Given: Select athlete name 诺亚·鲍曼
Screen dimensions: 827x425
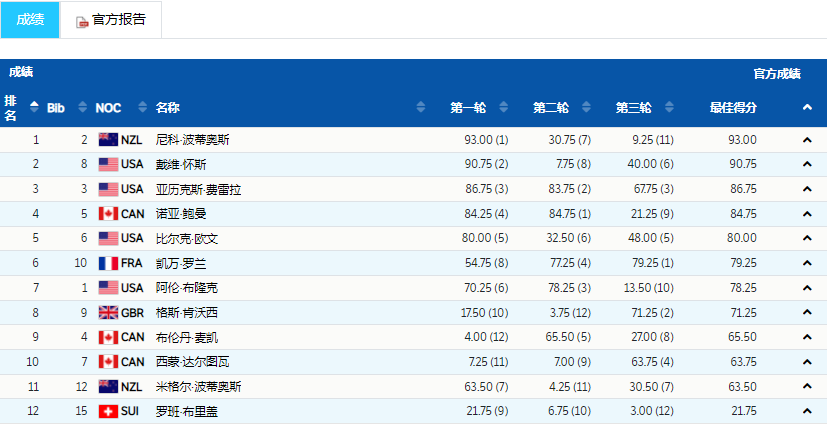Looking at the screenshot, I should tap(181, 214).
